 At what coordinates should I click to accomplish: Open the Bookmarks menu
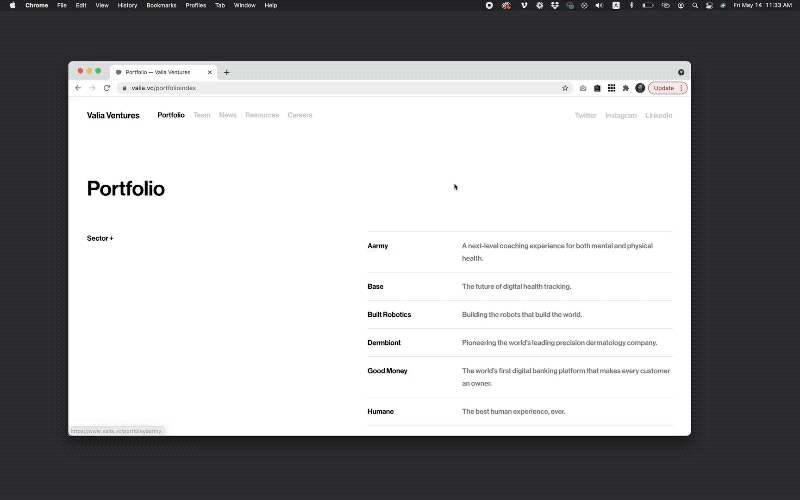pyautogui.click(x=161, y=5)
